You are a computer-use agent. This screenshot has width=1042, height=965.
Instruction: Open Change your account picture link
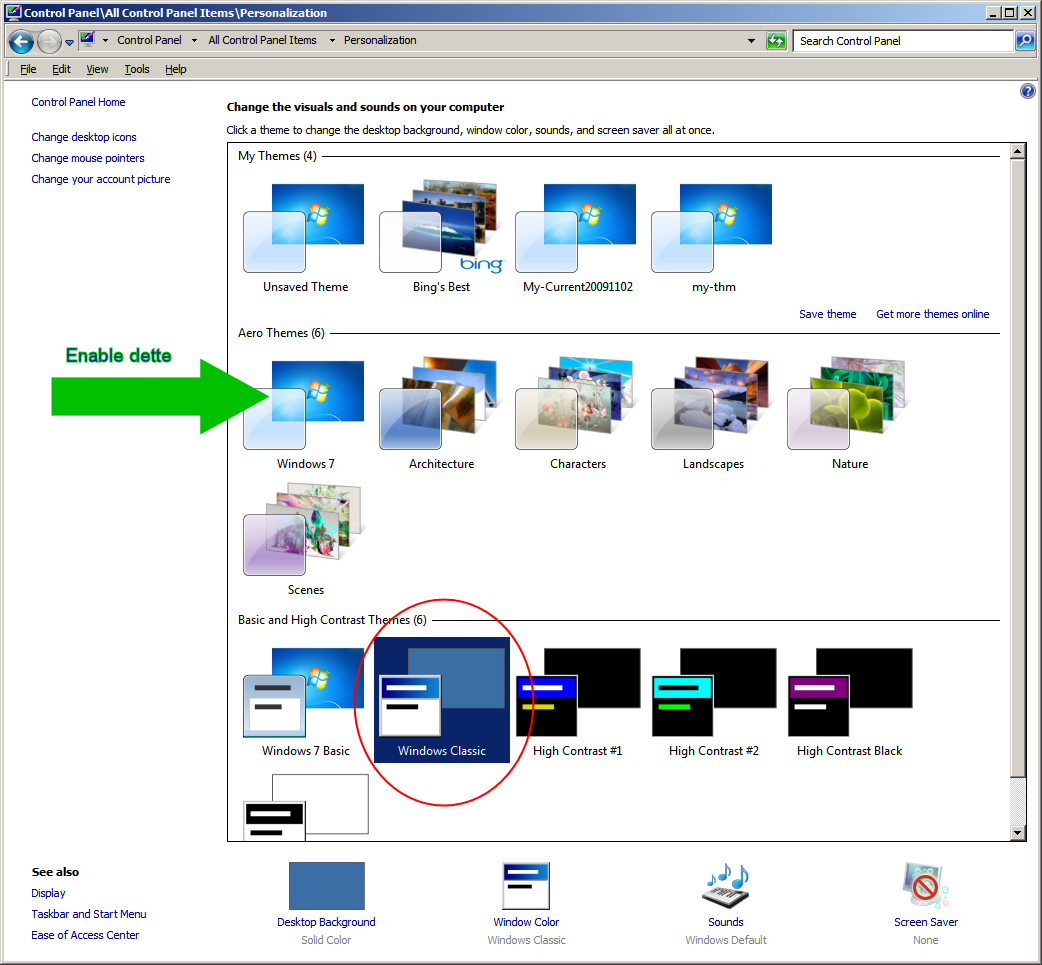(x=100, y=179)
